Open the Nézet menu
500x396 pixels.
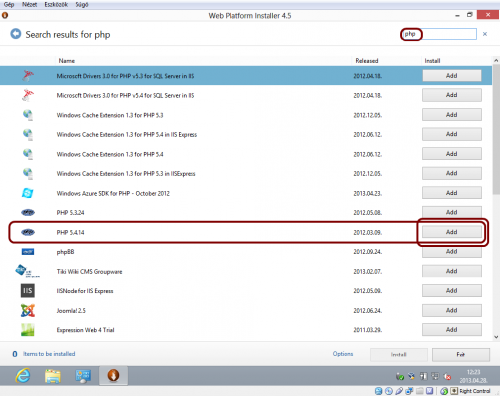click(29, 4)
